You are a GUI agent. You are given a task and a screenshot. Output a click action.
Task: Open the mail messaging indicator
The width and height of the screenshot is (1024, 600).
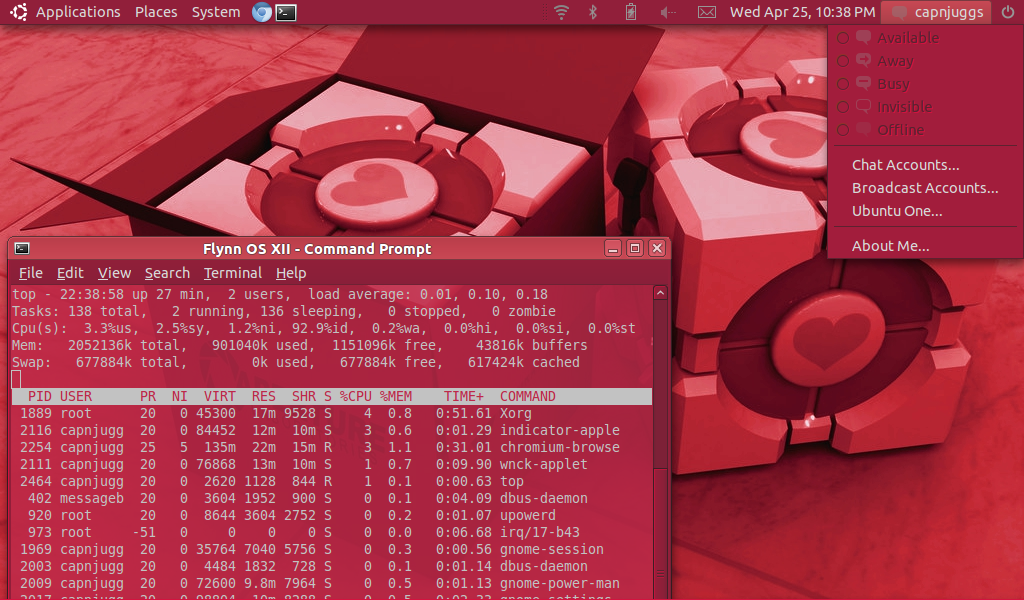point(707,12)
